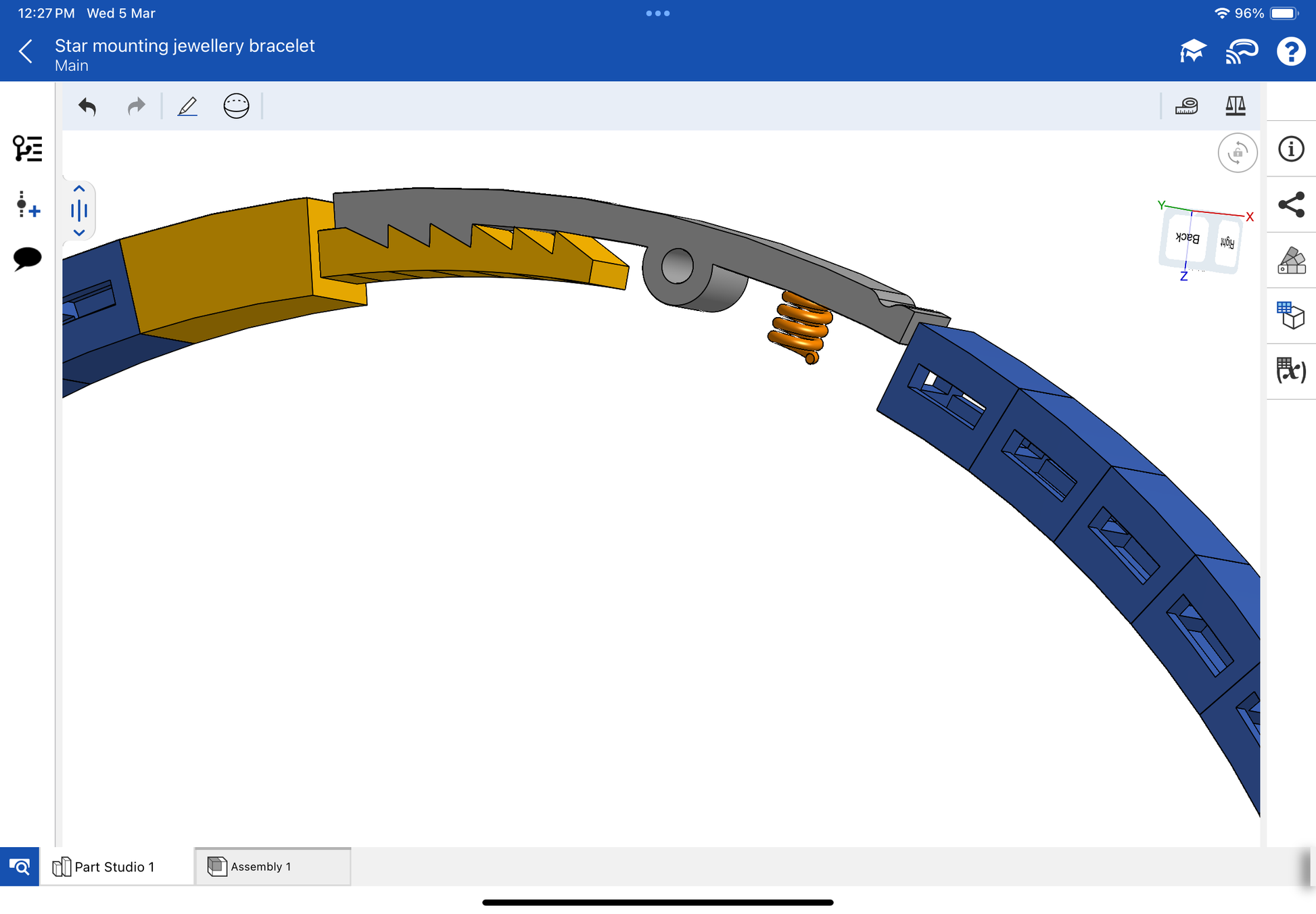
Task: Expand the rollback bar up arrow
Action: pos(79,189)
